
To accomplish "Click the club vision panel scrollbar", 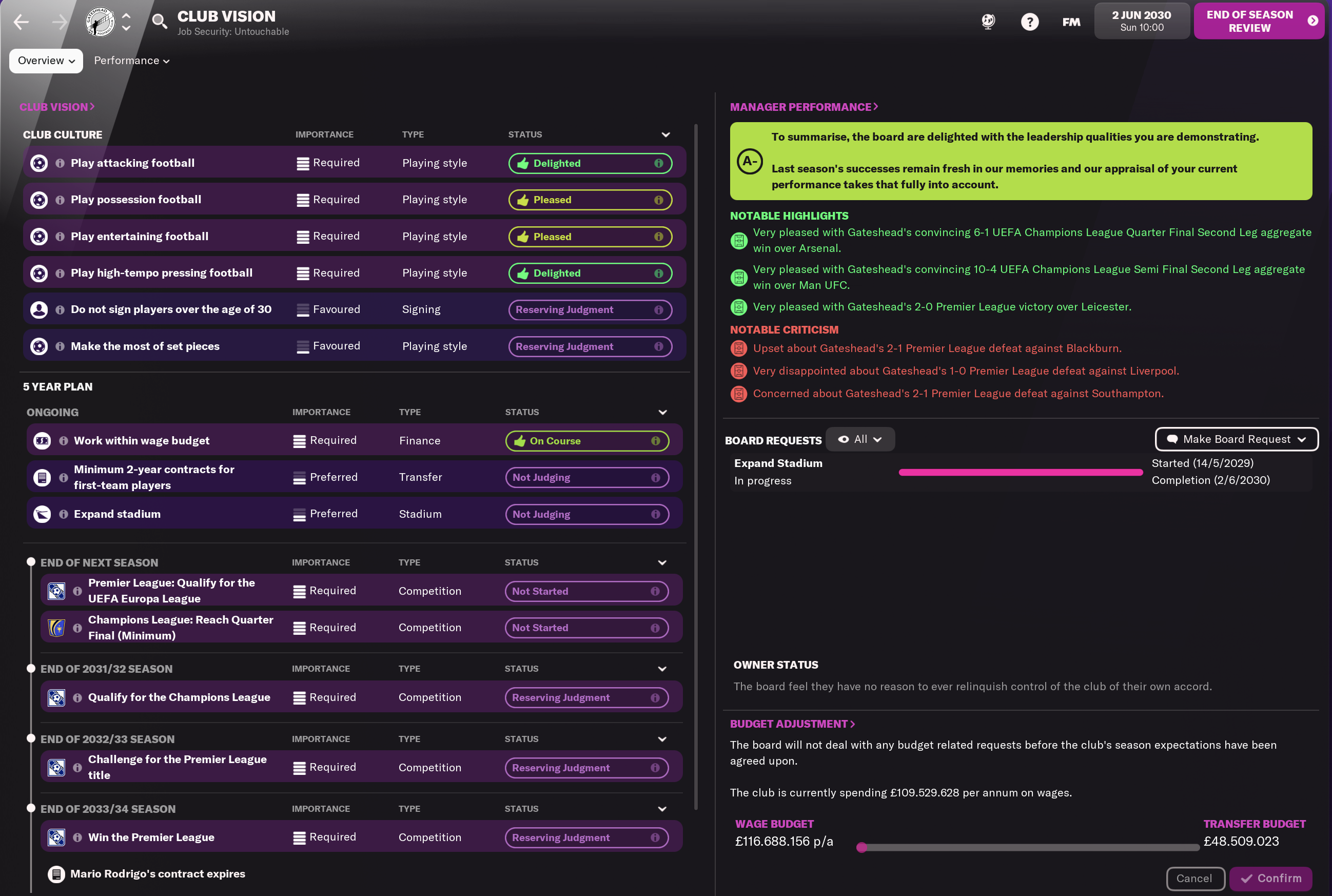I will pyautogui.click(x=696, y=466).
